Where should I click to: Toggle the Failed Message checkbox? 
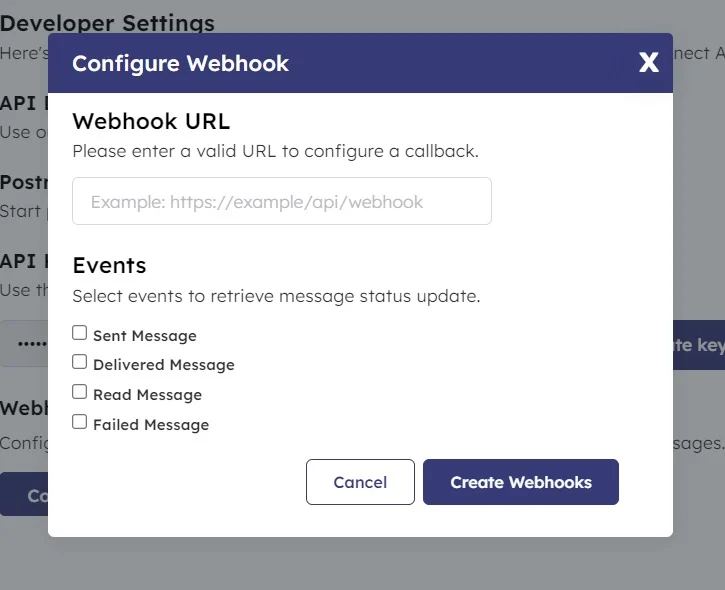(x=80, y=422)
